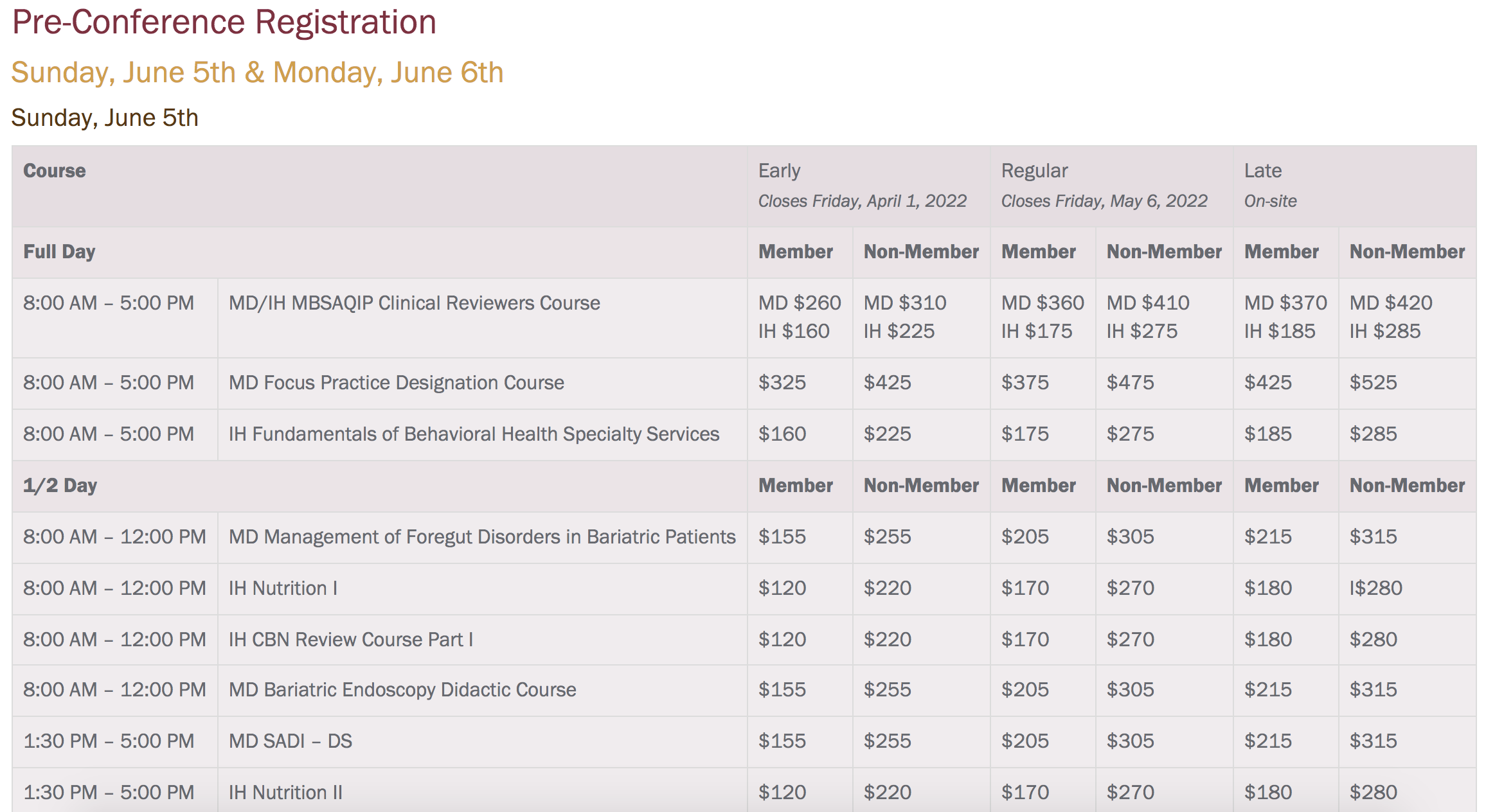Click regular member price MD $360 IH $175
This screenshot has height=812, width=1486.
point(1043,317)
